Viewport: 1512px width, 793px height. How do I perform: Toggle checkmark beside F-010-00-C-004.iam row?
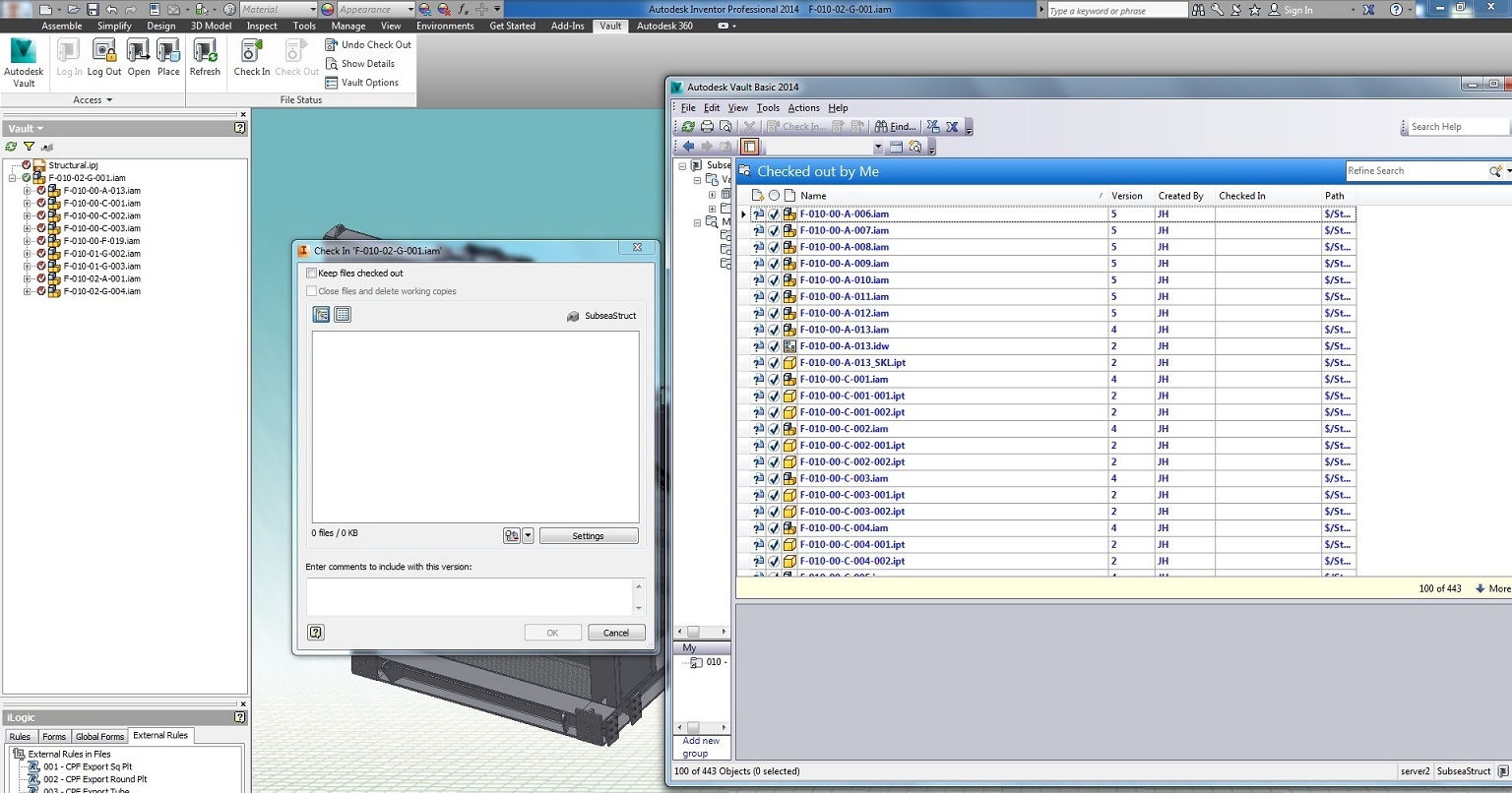point(774,527)
